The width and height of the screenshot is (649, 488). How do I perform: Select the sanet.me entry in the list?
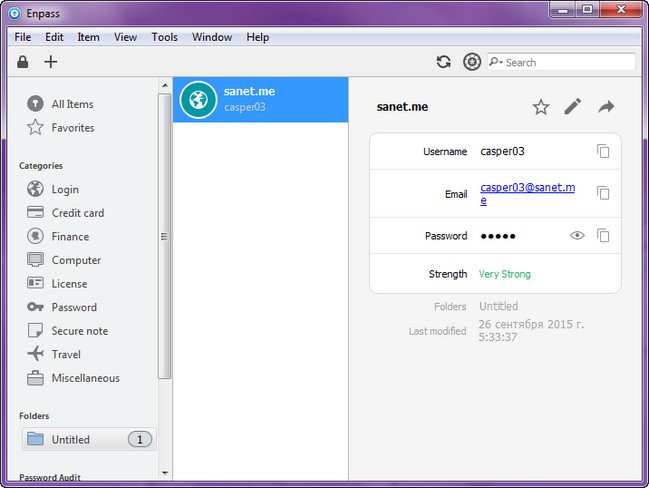[x=261, y=99]
